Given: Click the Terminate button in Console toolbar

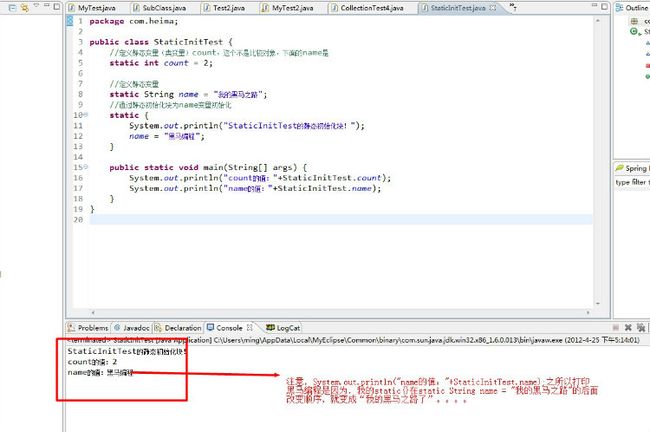Looking at the screenshot, I should tap(616, 328).
